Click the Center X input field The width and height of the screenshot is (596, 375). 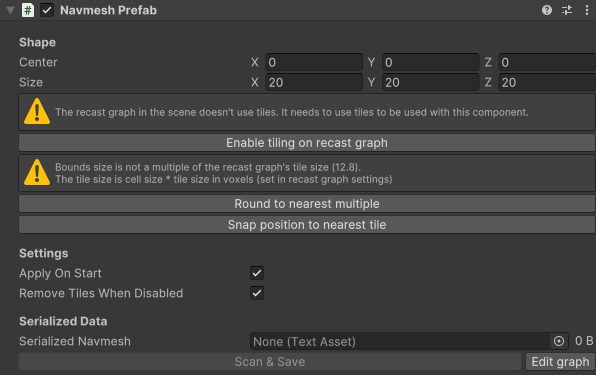click(314, 62)
